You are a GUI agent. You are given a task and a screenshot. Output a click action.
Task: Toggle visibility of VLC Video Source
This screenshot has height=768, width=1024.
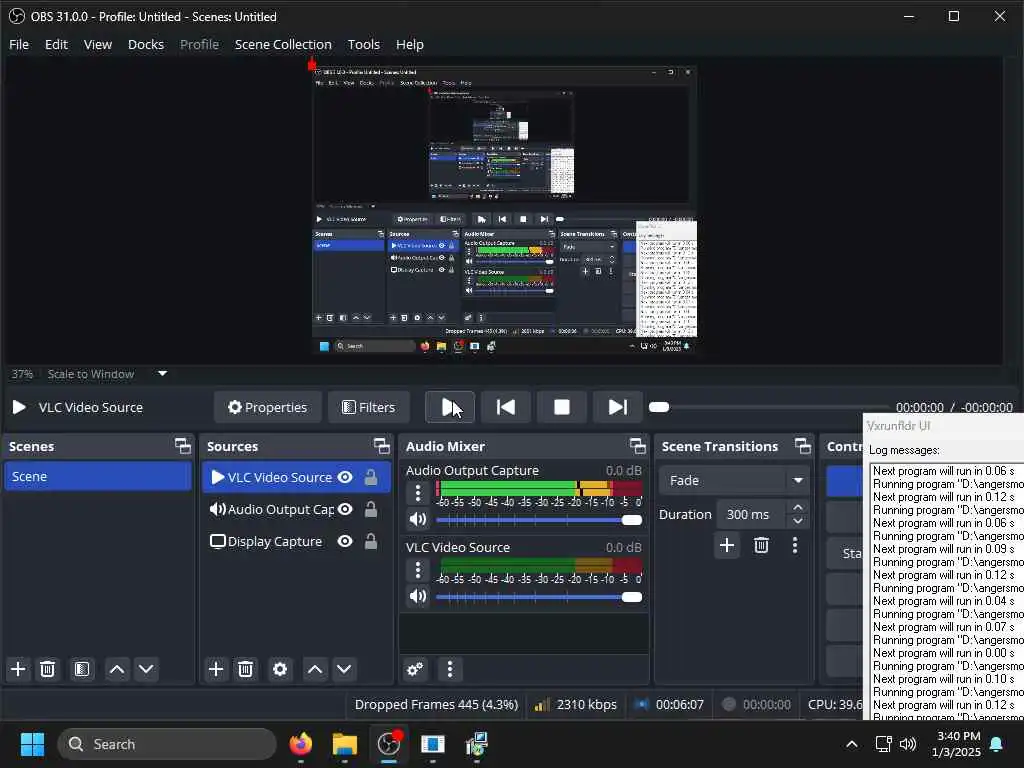click(345, 477)
